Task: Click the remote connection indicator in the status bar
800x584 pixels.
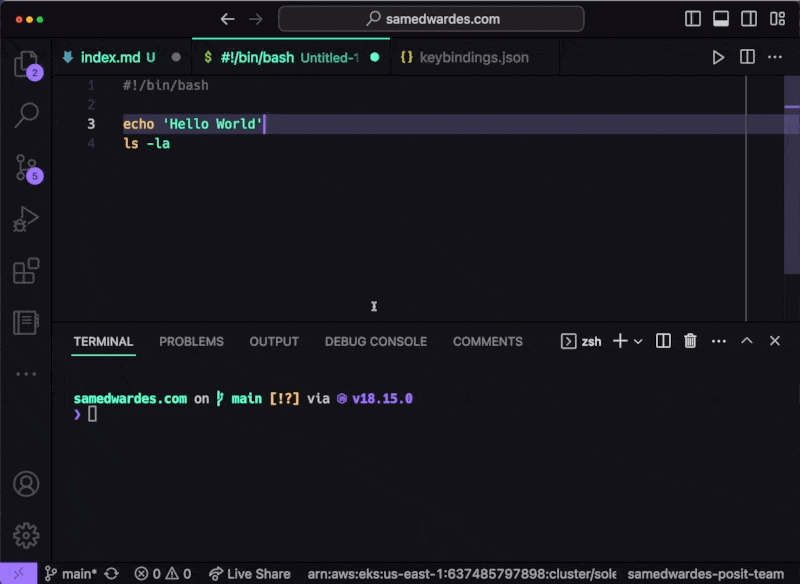Action: (x=16, y=573)
